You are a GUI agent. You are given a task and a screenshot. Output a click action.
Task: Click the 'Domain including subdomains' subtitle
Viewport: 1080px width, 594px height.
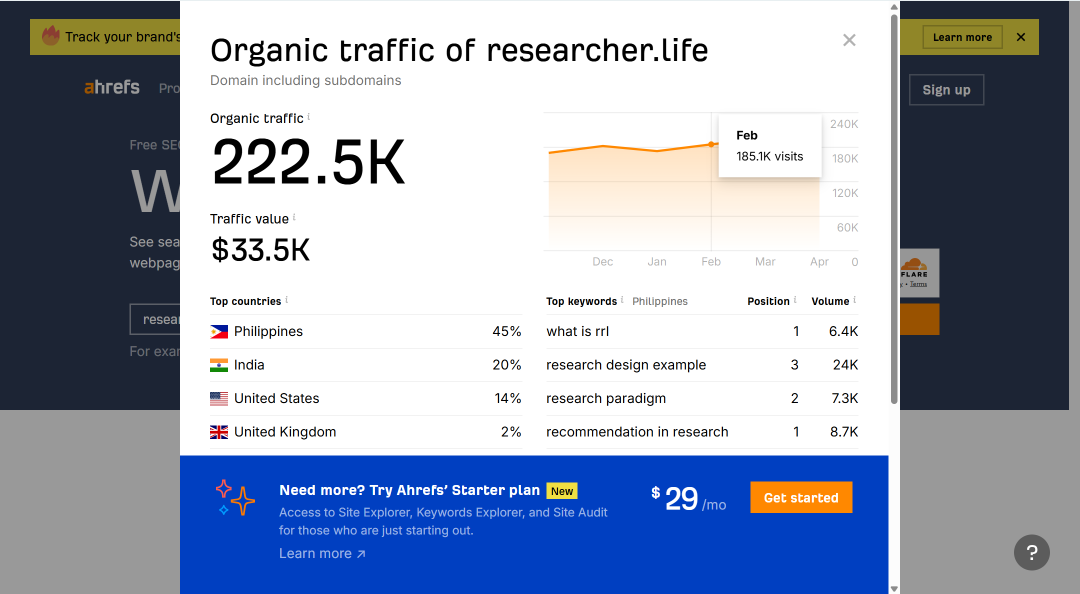(x=306, y=81)
